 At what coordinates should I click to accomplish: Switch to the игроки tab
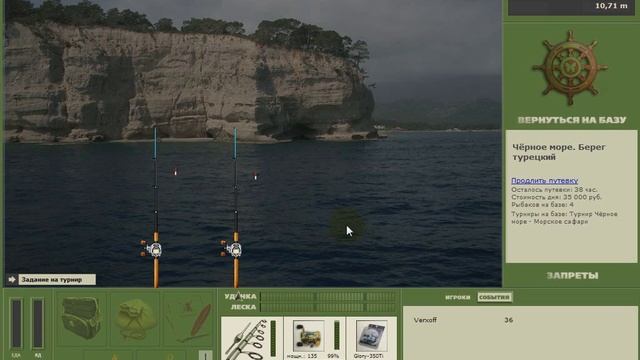[458, 297]
